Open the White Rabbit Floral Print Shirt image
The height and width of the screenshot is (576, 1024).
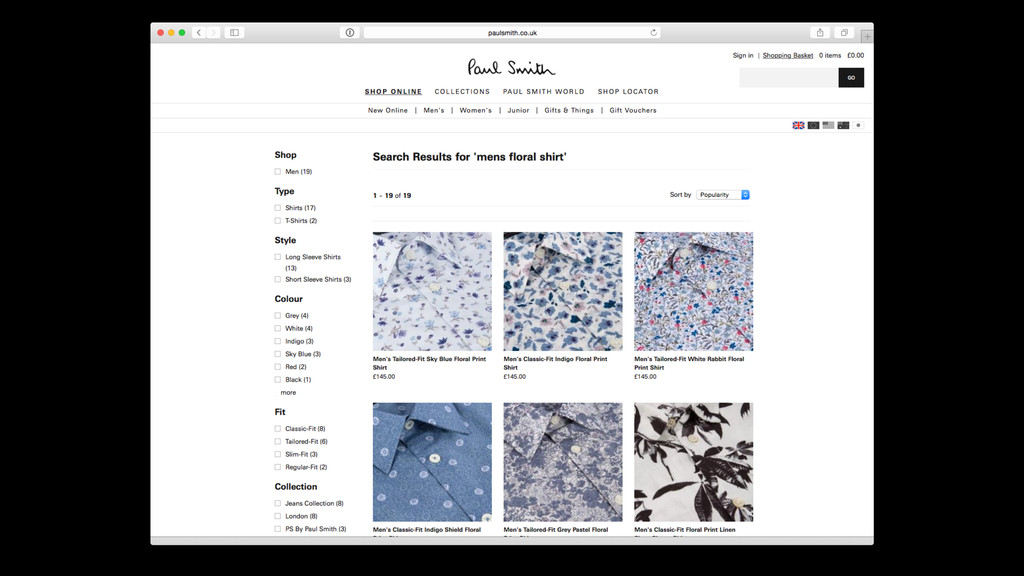point(694,291)
